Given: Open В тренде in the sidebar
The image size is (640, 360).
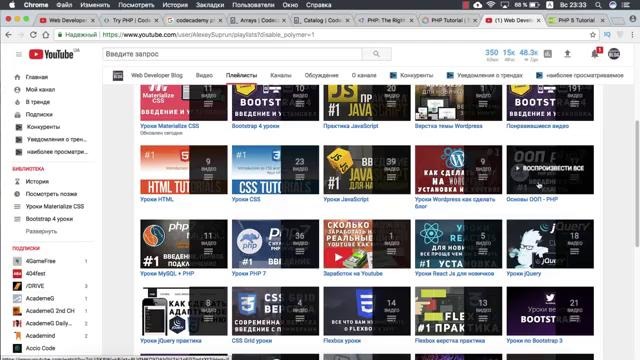Looking at the screenshot, I should click(x=38, y=102).
